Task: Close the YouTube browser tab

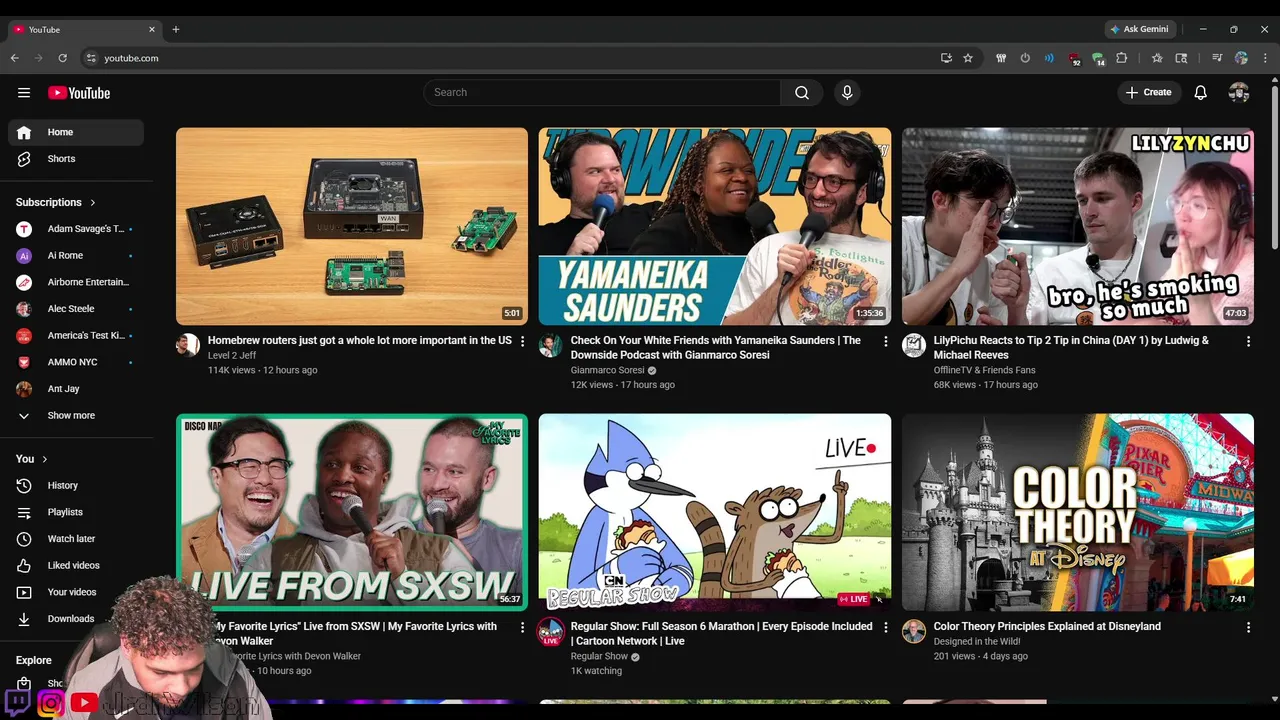Action: coord(152,29)
